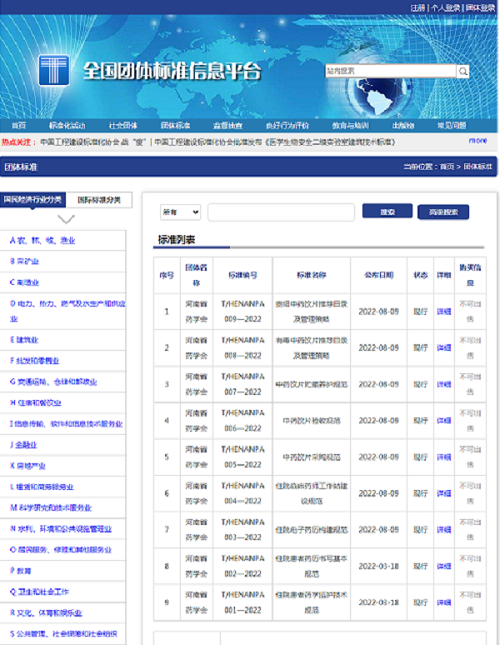Viewport: 500px width, 645px height.
Task: Open 详细 link for standard 003—2022
Action: click(x=444, y=529)
